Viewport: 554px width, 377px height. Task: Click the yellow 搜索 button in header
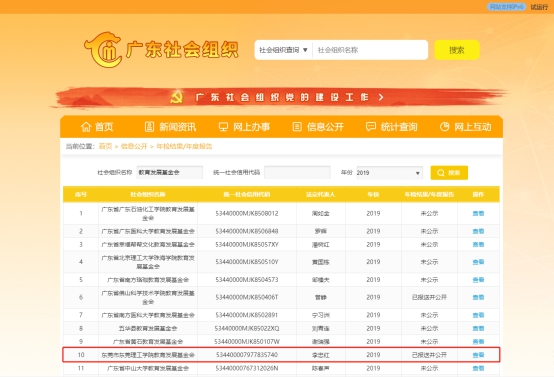coord(456,50)
